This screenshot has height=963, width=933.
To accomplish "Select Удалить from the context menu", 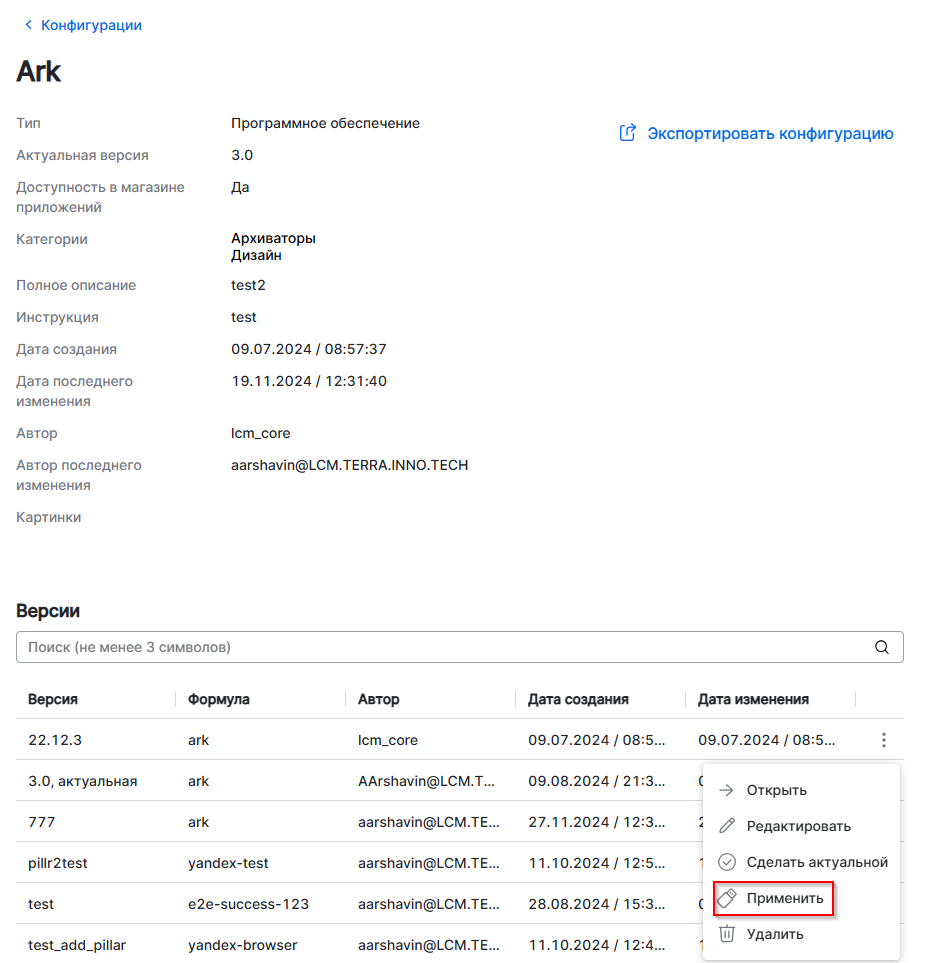I will (x=775, y=934).
